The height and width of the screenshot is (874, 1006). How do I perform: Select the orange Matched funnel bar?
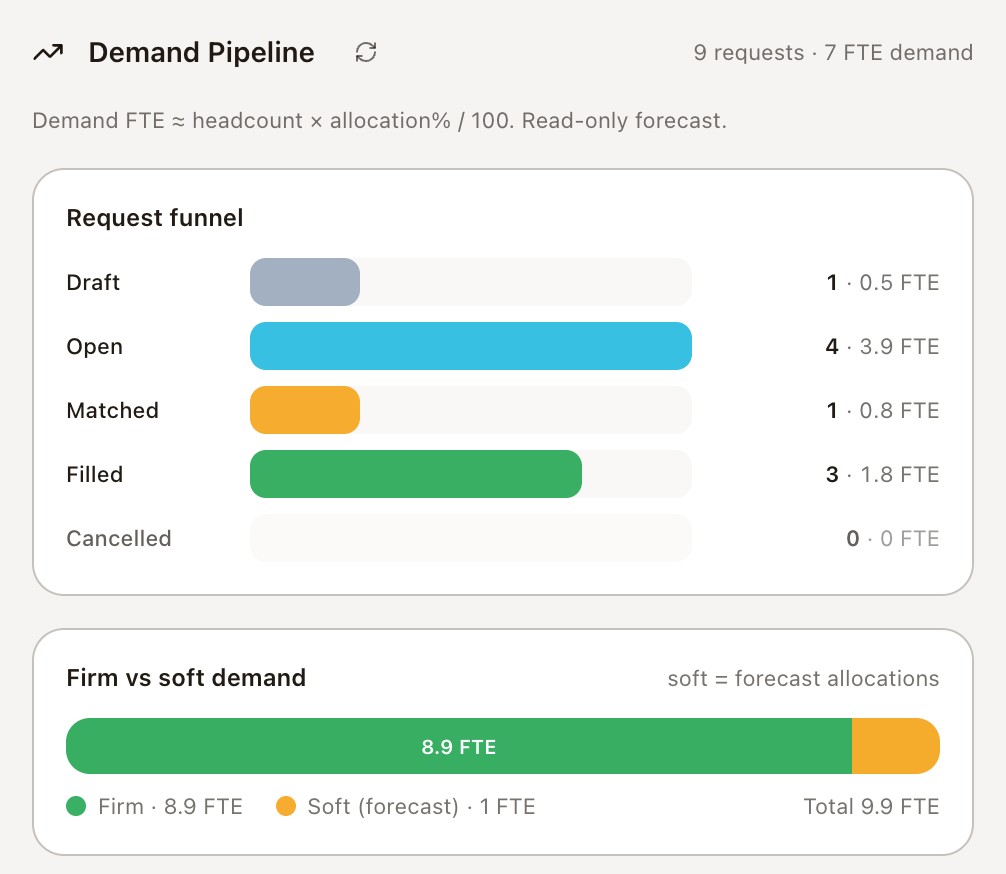pyautogui.click(x=305, y=410)
